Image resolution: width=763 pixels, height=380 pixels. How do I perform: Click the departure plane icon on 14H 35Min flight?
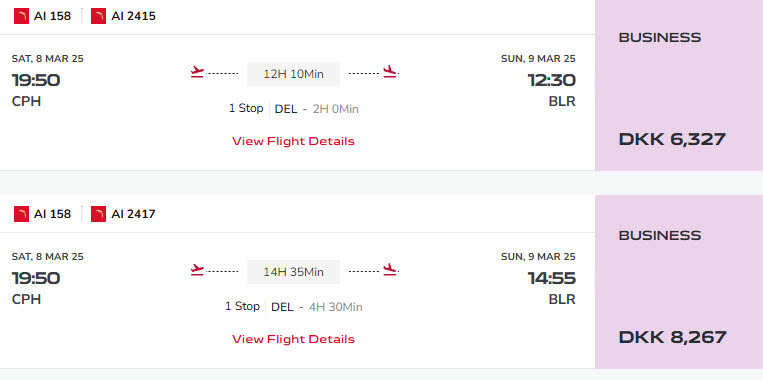[197, 270]
